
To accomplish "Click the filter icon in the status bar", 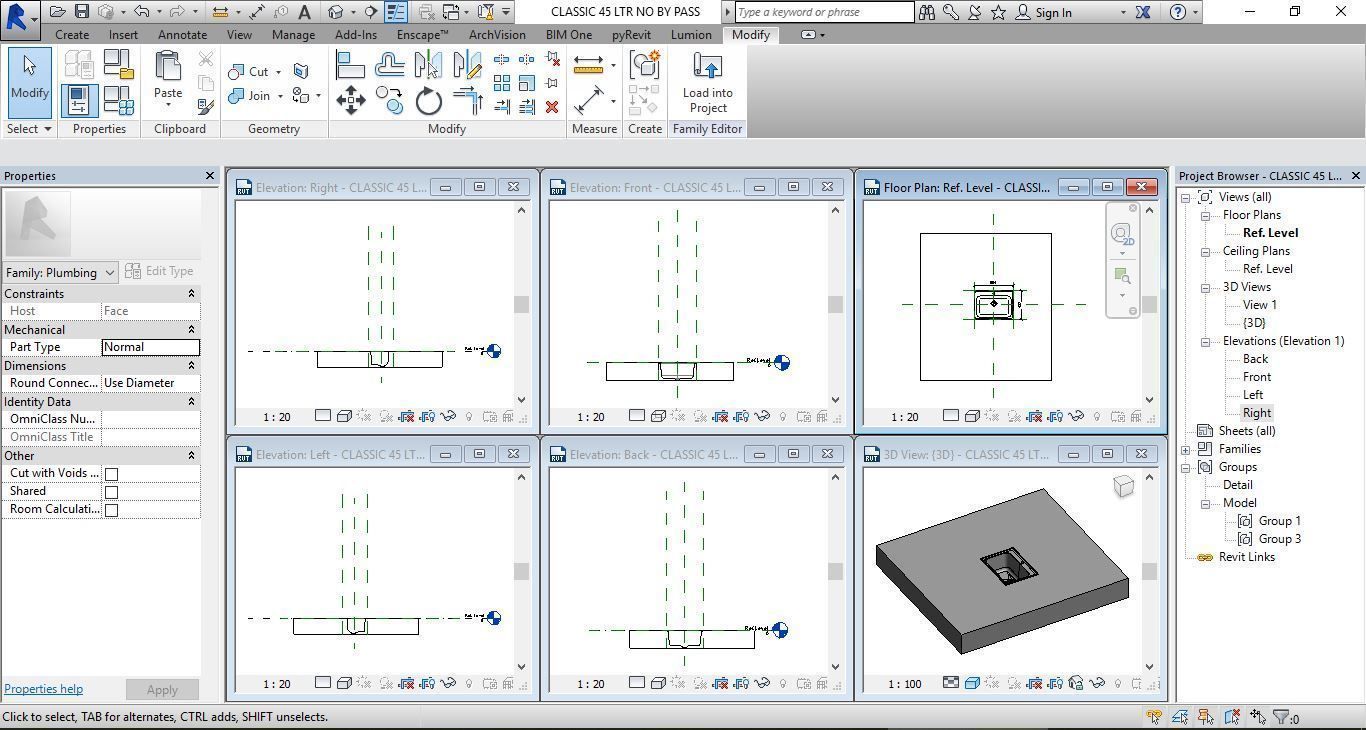I will [1280, 717].
